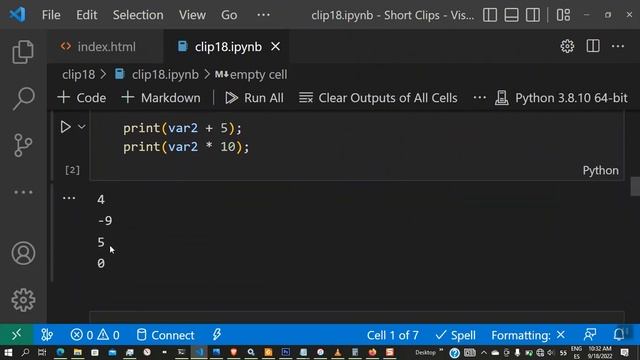The height and width of the screenshot is (360, 640).
Task: Click output value -9
Action: tap(105, 221)
